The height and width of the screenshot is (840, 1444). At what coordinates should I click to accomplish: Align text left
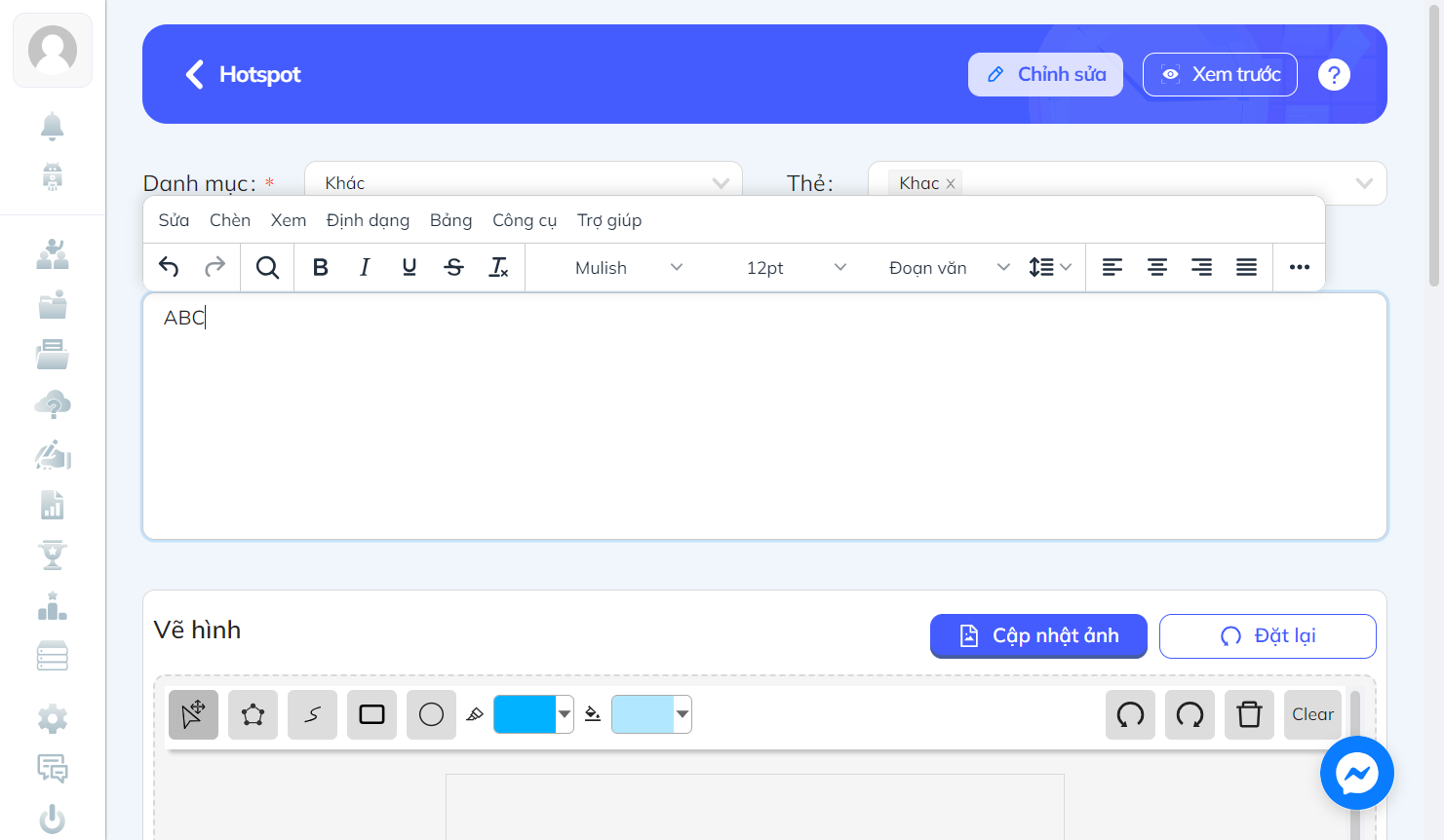pyautogui.click(x=1112, y=267)
